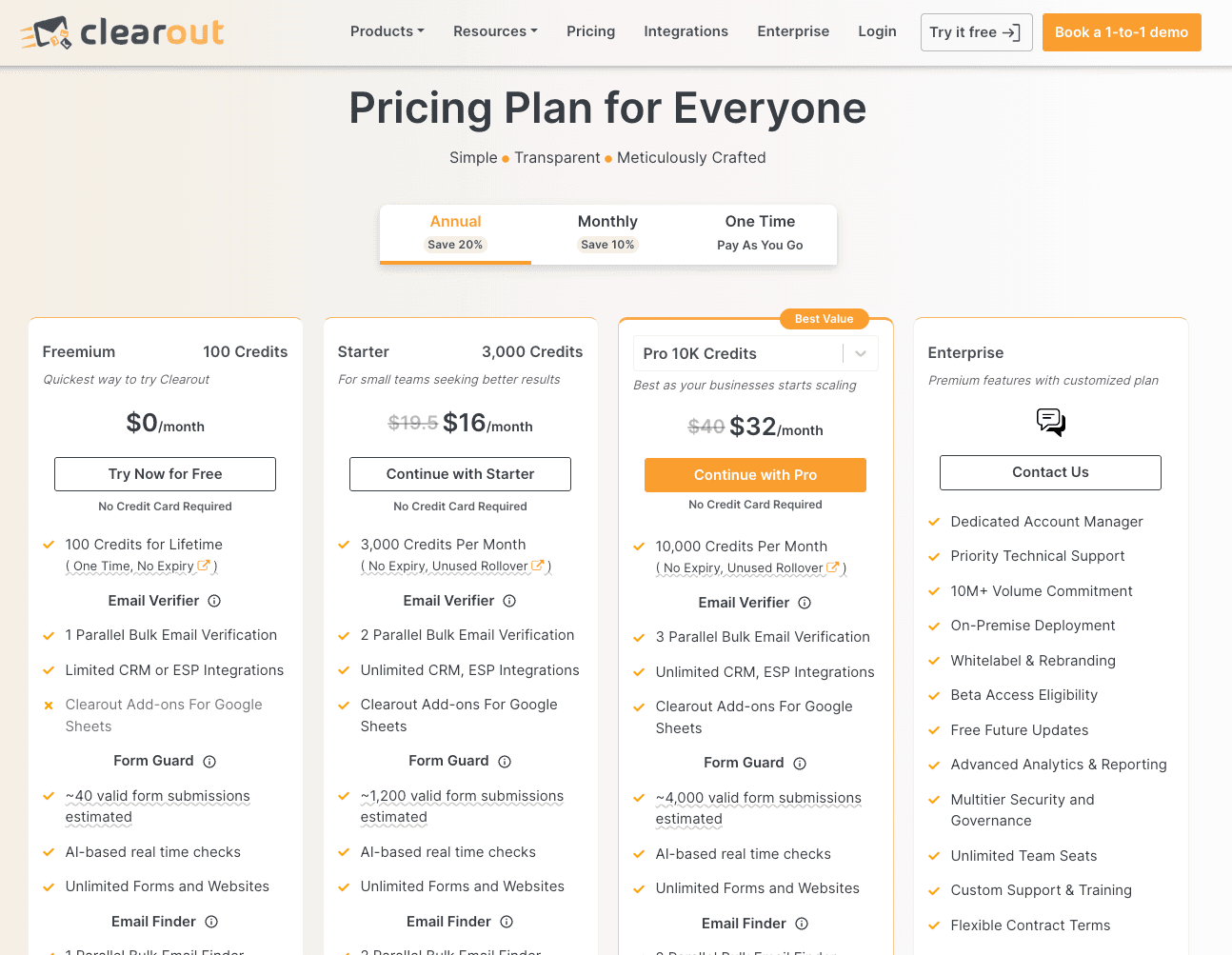1232x955 pixels.
Task: Click the One Time, No Expiry link in Freemium
Action: click(133, 565)
